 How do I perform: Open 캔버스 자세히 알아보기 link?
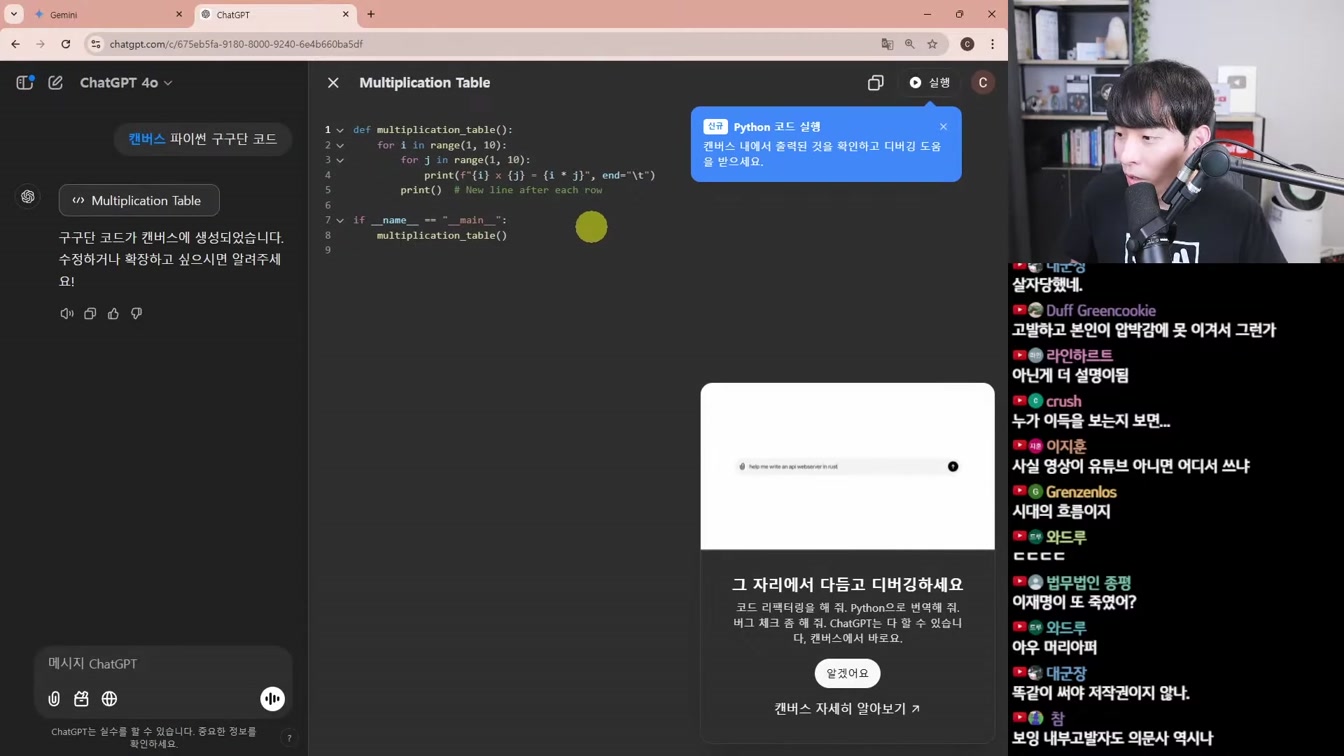pos(848,708)
